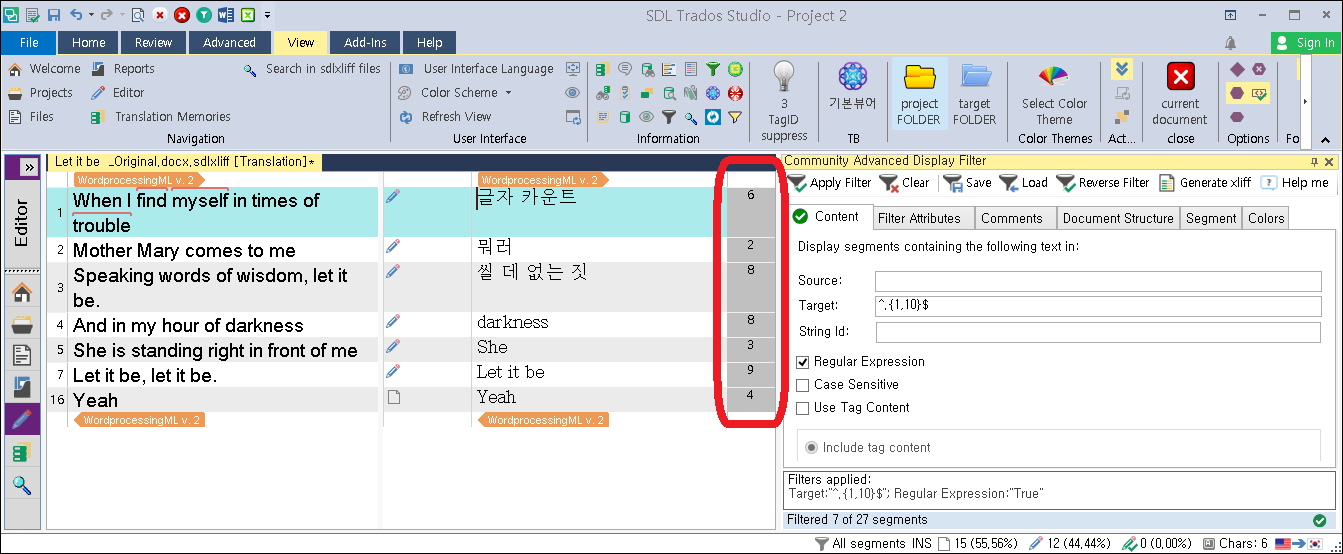Open the Color Scheme dropdown
This screenshot has height=554, width=1343.
455,93
